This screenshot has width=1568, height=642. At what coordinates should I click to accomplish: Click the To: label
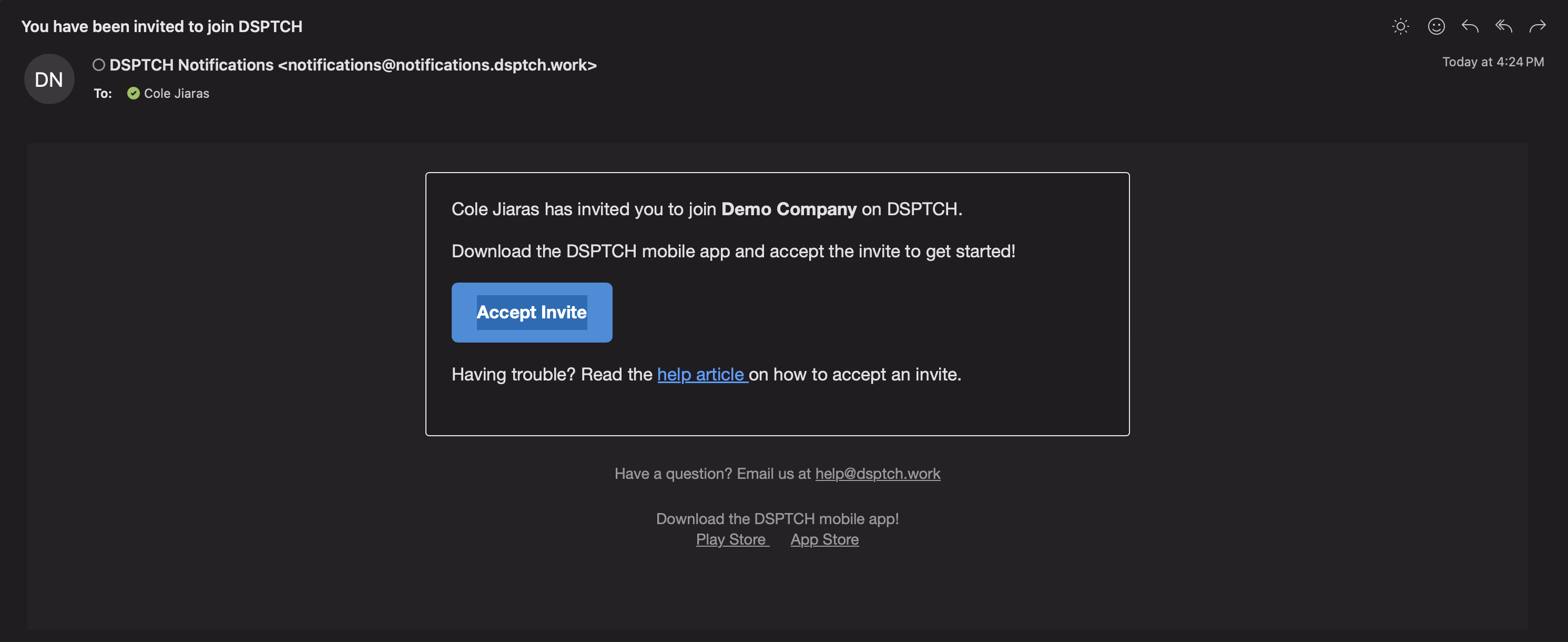[x=103, y=93]
